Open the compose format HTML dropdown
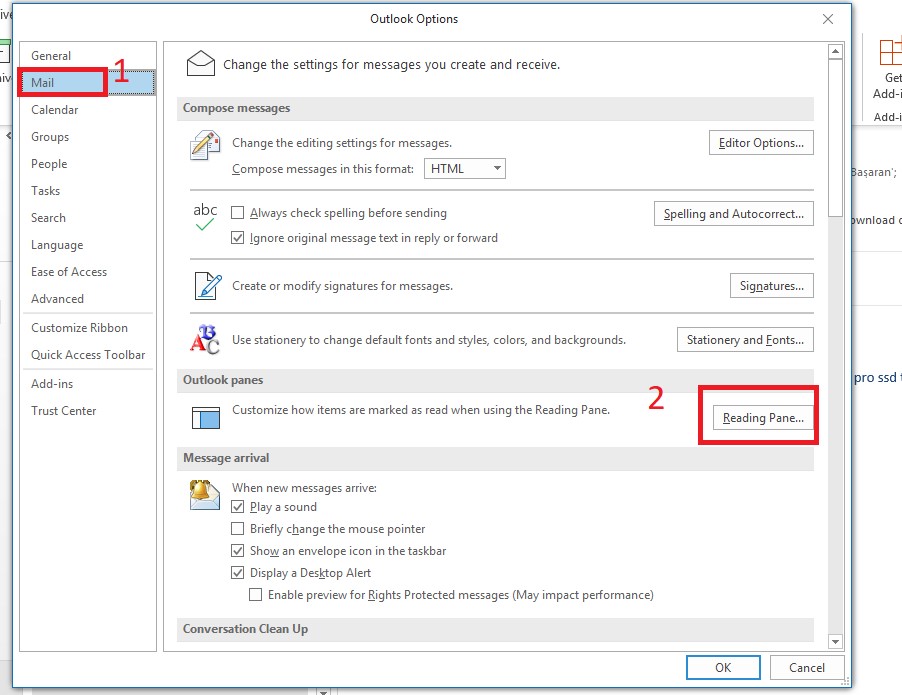This screenshot has width=902, height=695. click(x=465, y=169)
